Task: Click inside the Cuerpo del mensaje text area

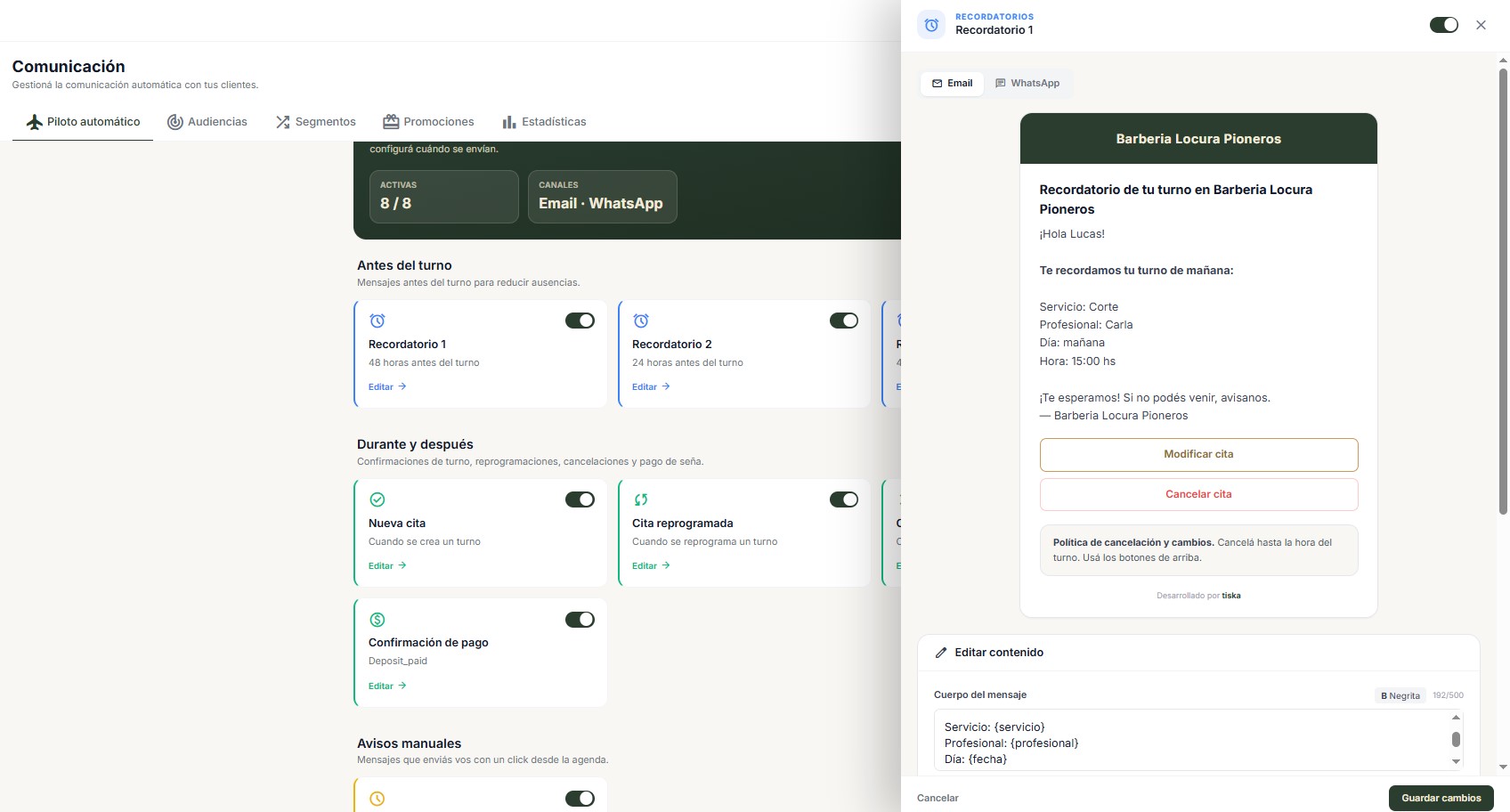Action: coord(1191,741)
